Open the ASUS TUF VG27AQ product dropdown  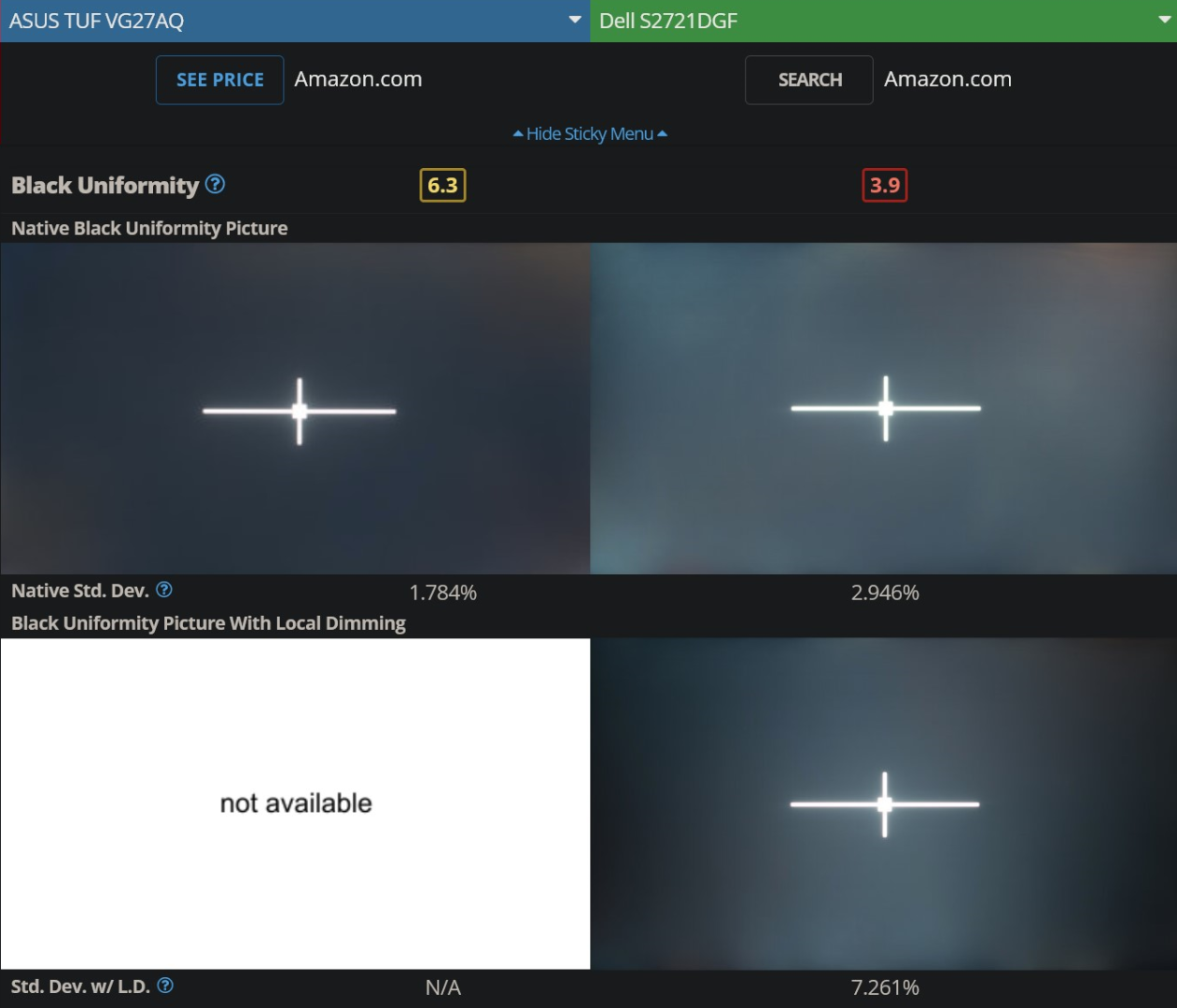tap(295, 21)
